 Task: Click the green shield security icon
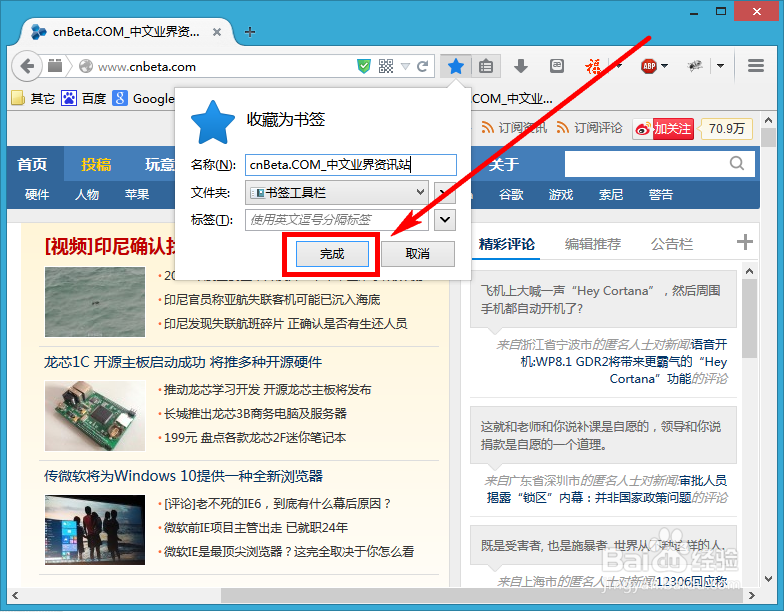(x=364, y=66)
